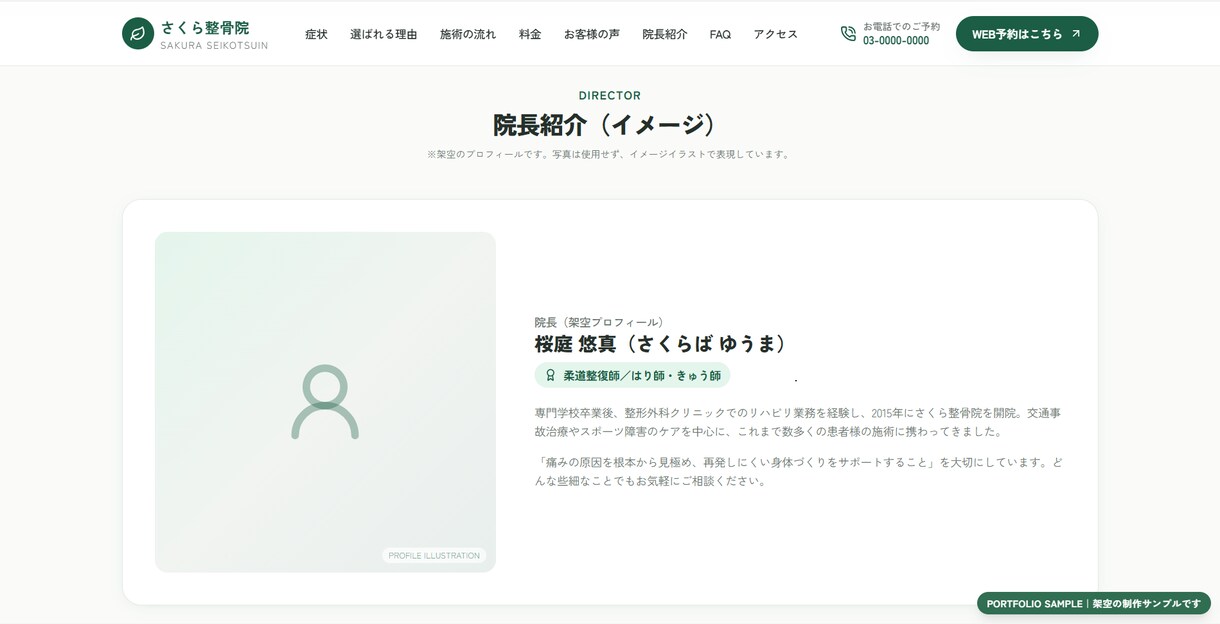This screenshot has height=624, width=1220.
Task: Click the phone number 03-0000-0000
Action: point(896,41)
